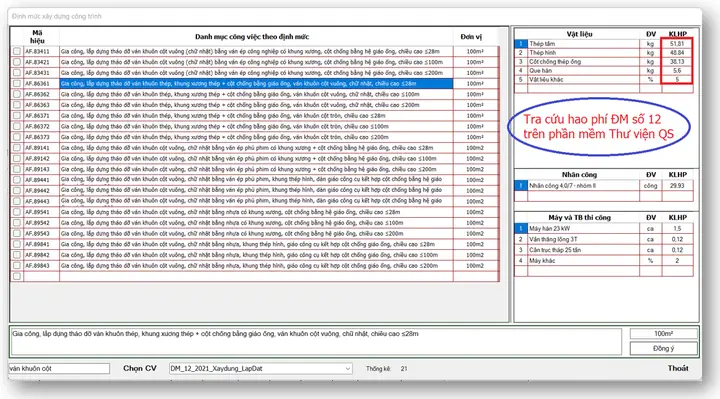This screenshot has height=399, width=720.
Task: Select the Thép hình material row
Action: click(x=603, y=53)
